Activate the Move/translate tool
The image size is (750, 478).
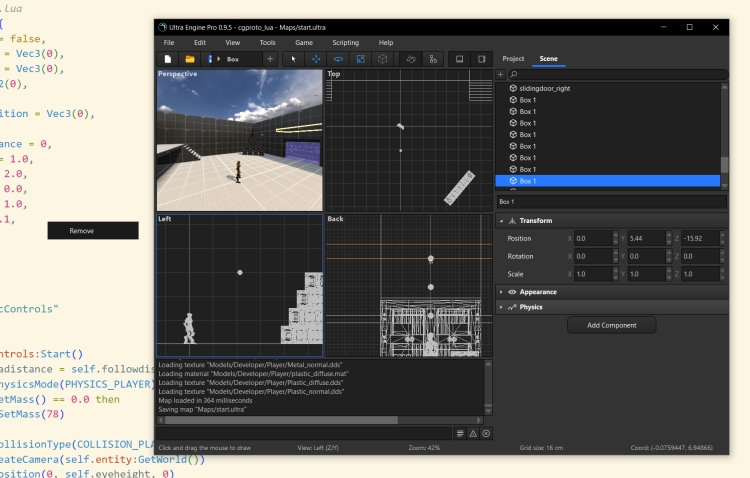point(316,60)
